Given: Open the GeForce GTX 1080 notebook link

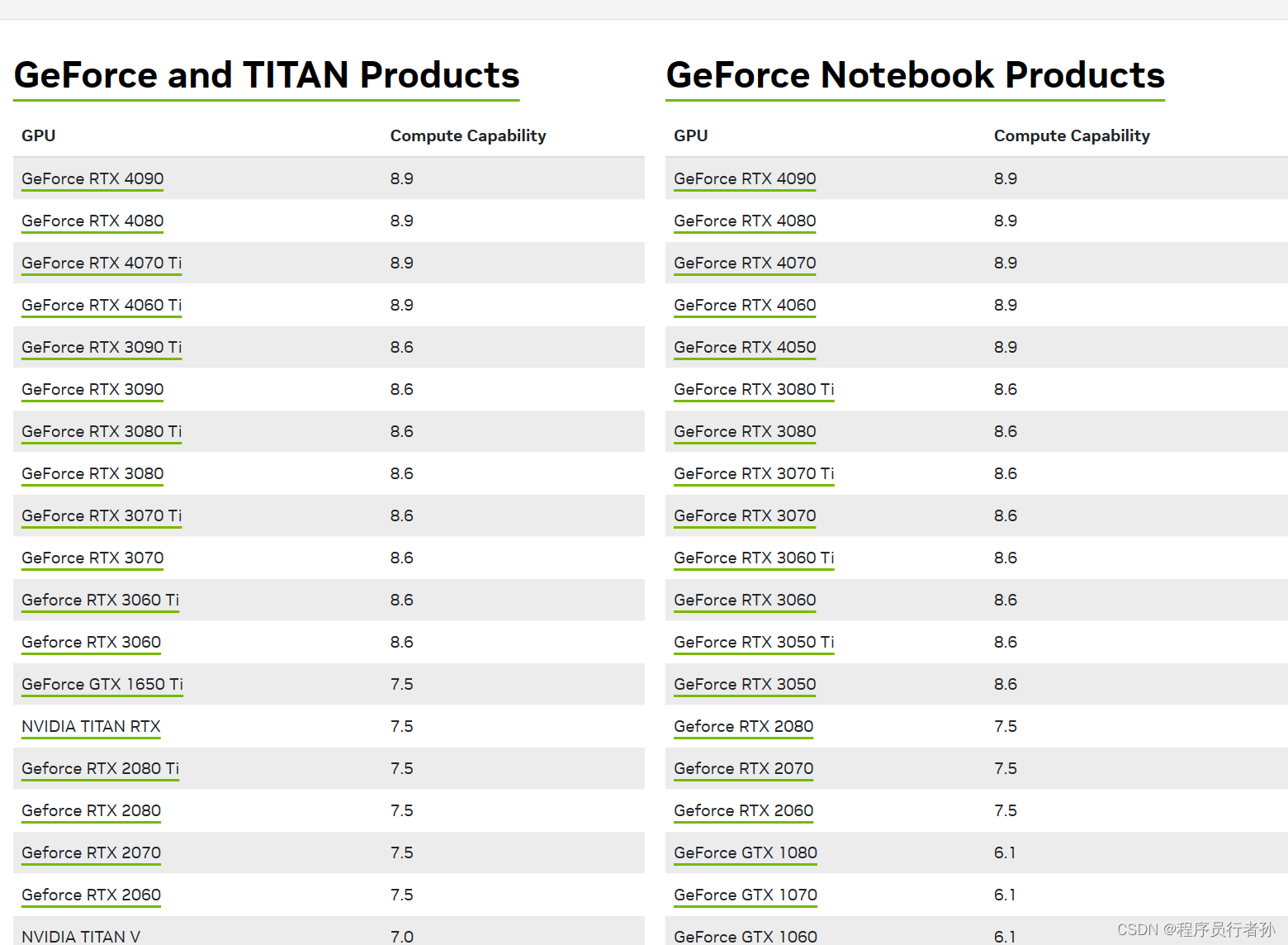Looking at the screenshot, I should (746, 852).
